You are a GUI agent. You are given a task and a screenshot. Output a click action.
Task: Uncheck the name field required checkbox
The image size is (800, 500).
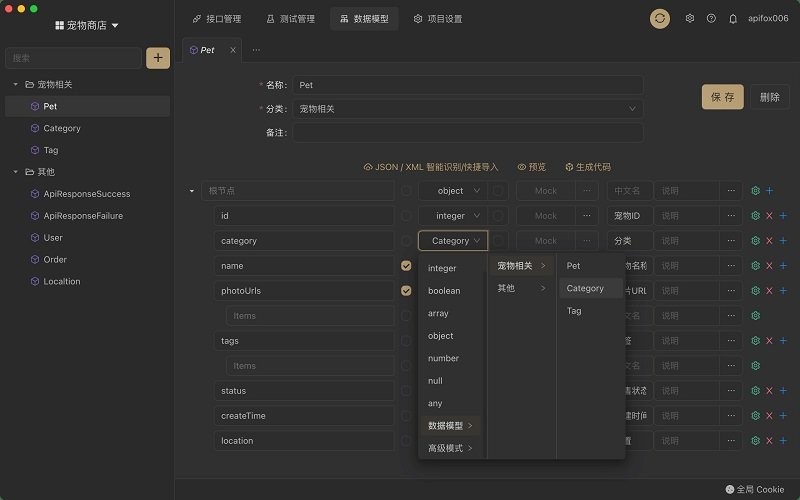coord(406,266)
